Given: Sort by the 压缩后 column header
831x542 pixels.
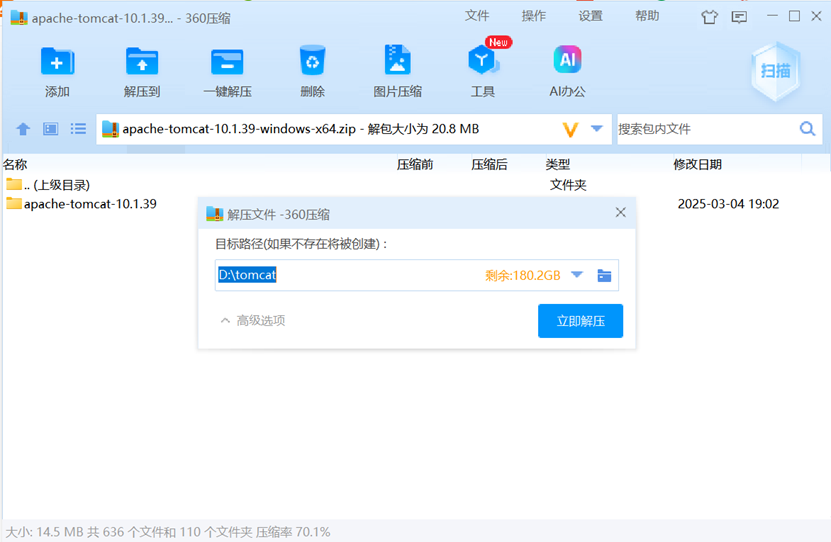Looking at the screenshot, I should click(x=489, y=164).
